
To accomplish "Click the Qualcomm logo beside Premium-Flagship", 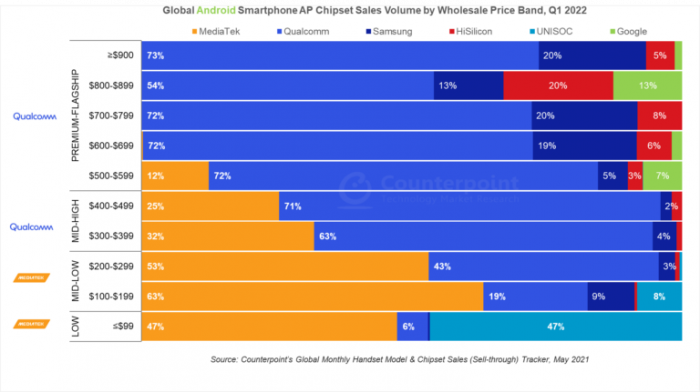I will click(x=35, y=117).
